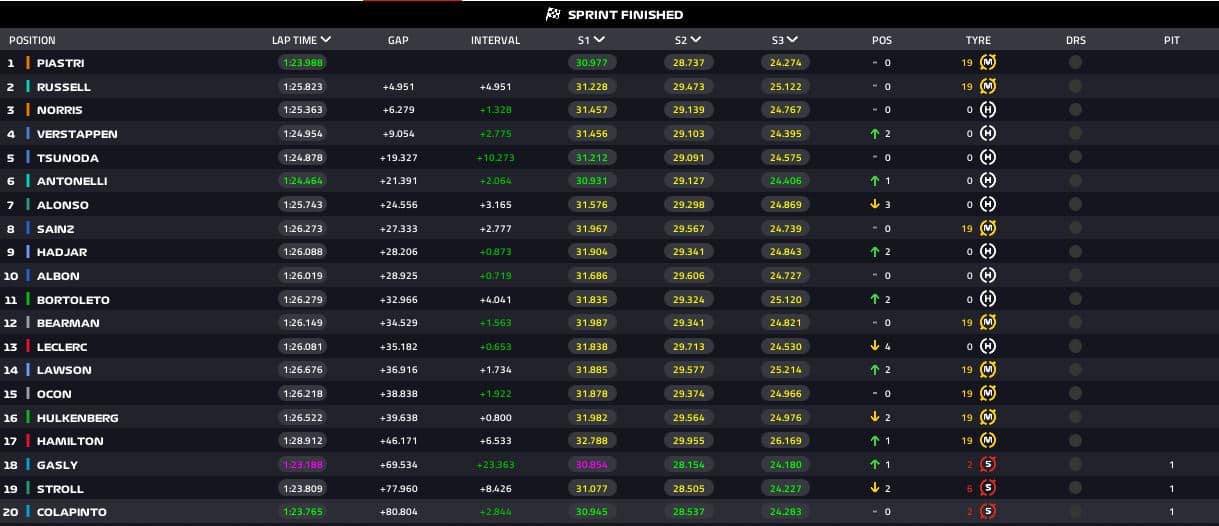1219x526 pixels.
Task: Click Russell's DRS indicator dot
Action: click(1075, 87)
